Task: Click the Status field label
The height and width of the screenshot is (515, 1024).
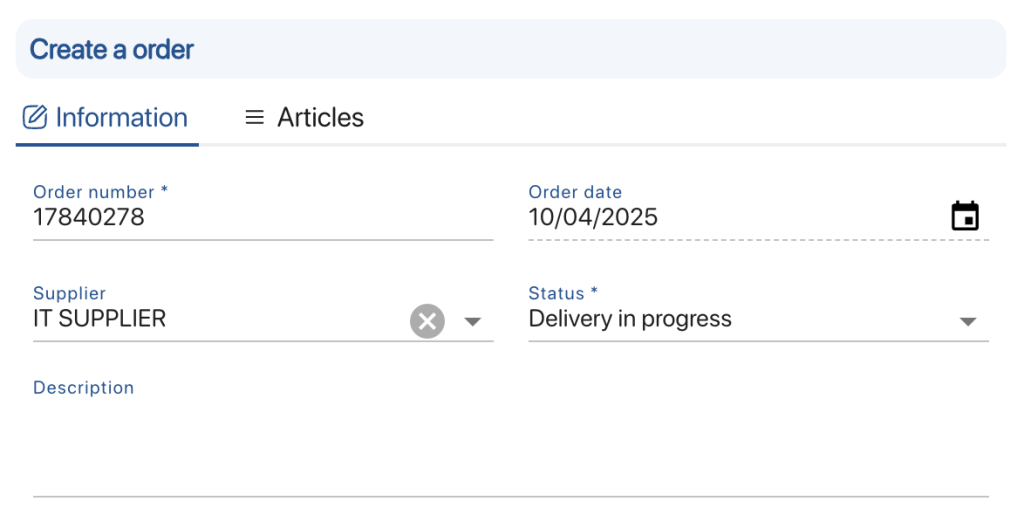Action: tap(562, 293)
